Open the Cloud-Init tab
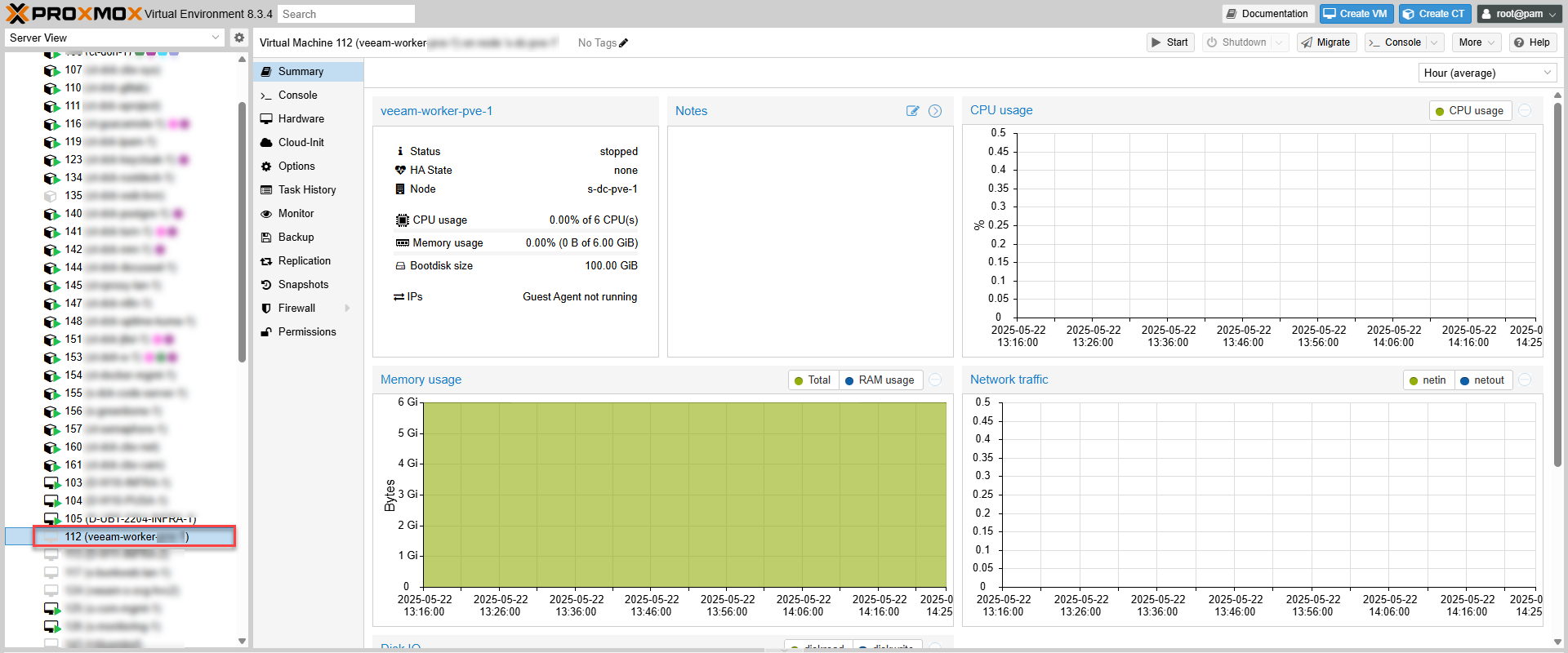 click(308, 143)
